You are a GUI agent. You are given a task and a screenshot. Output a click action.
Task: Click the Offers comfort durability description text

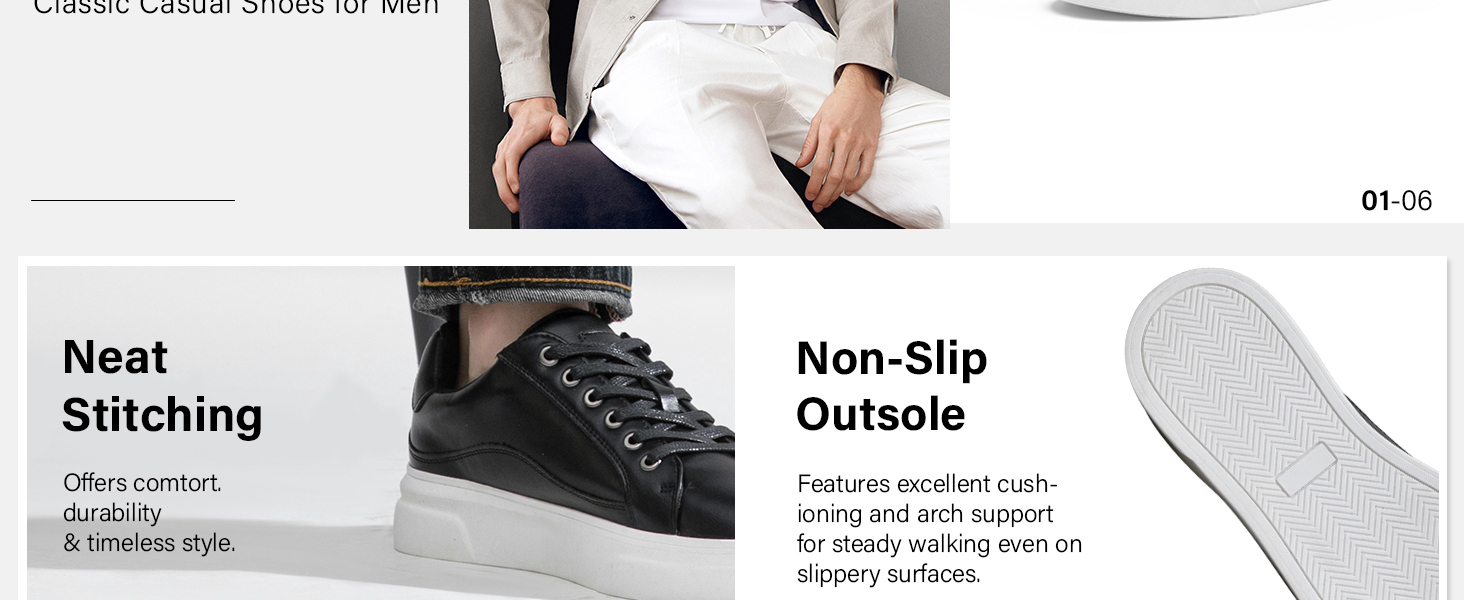pos(149,513)
